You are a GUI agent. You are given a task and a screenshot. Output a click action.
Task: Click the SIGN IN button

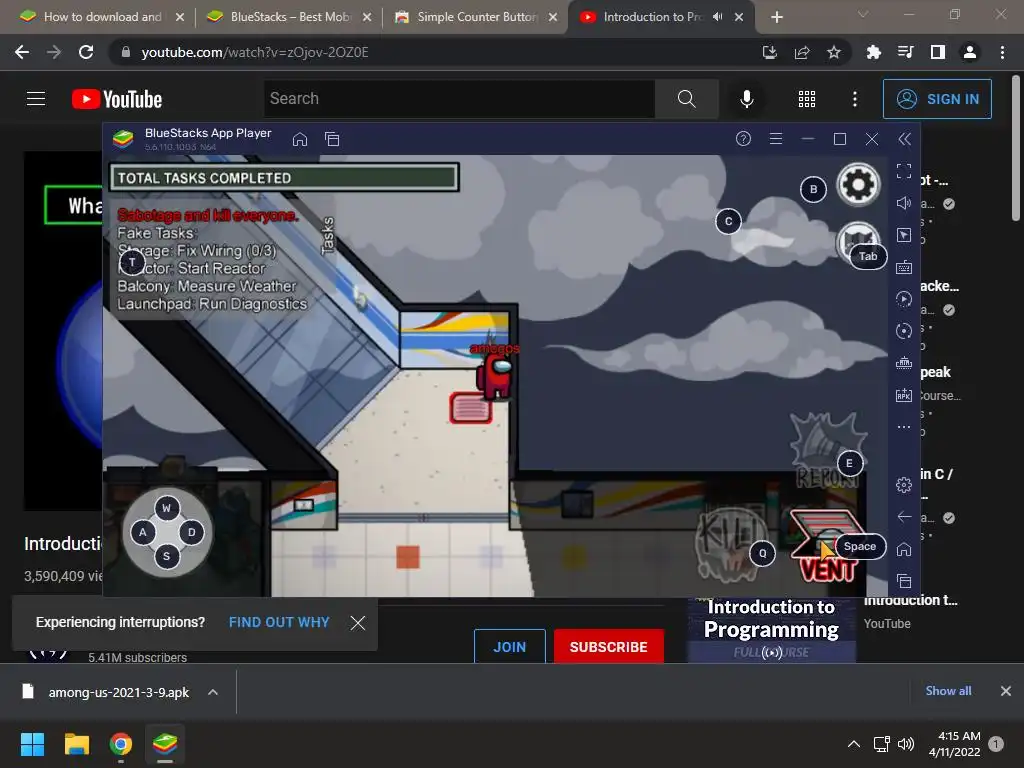click(x=937, y=99)
